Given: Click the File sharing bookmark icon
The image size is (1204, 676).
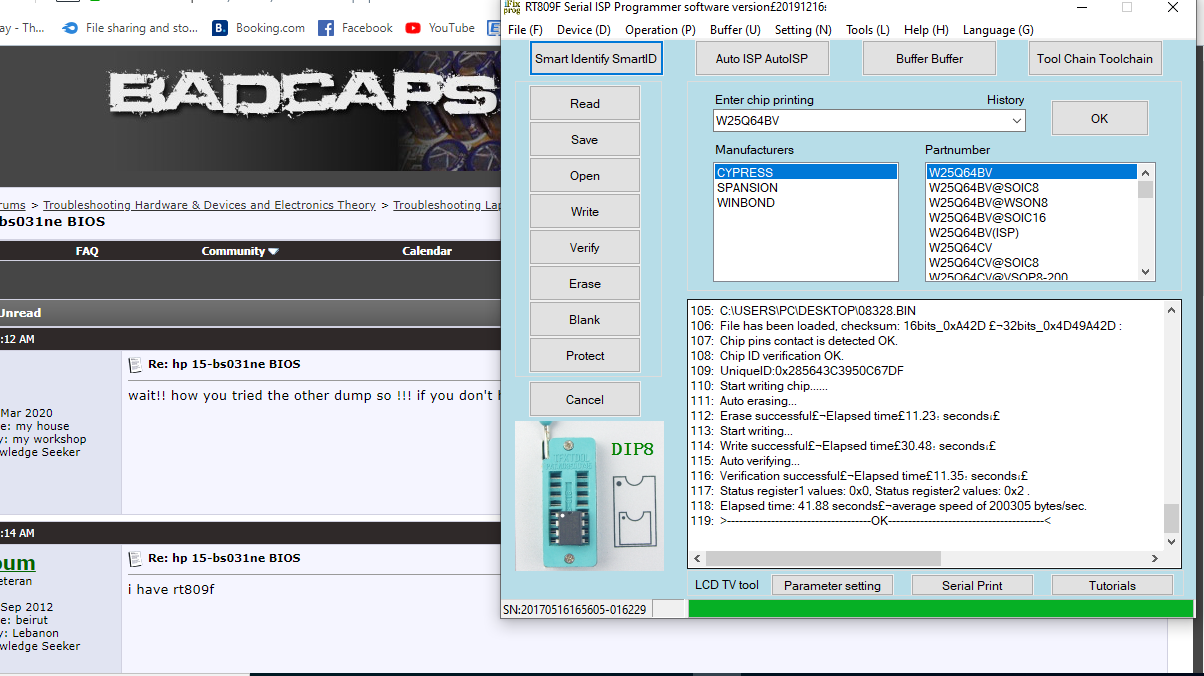Looking at the screenshot, I should point(70,28).
